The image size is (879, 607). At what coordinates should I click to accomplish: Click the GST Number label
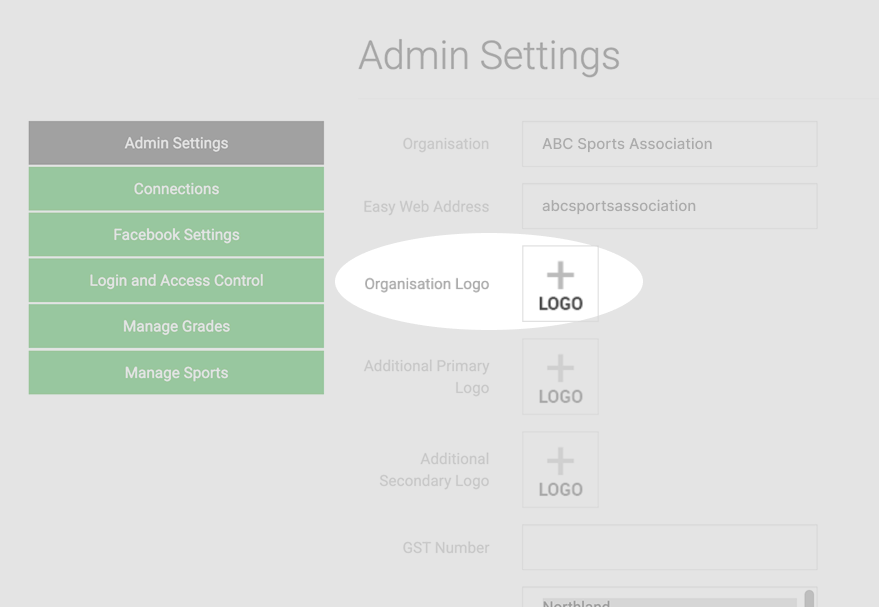click(446, 548)
